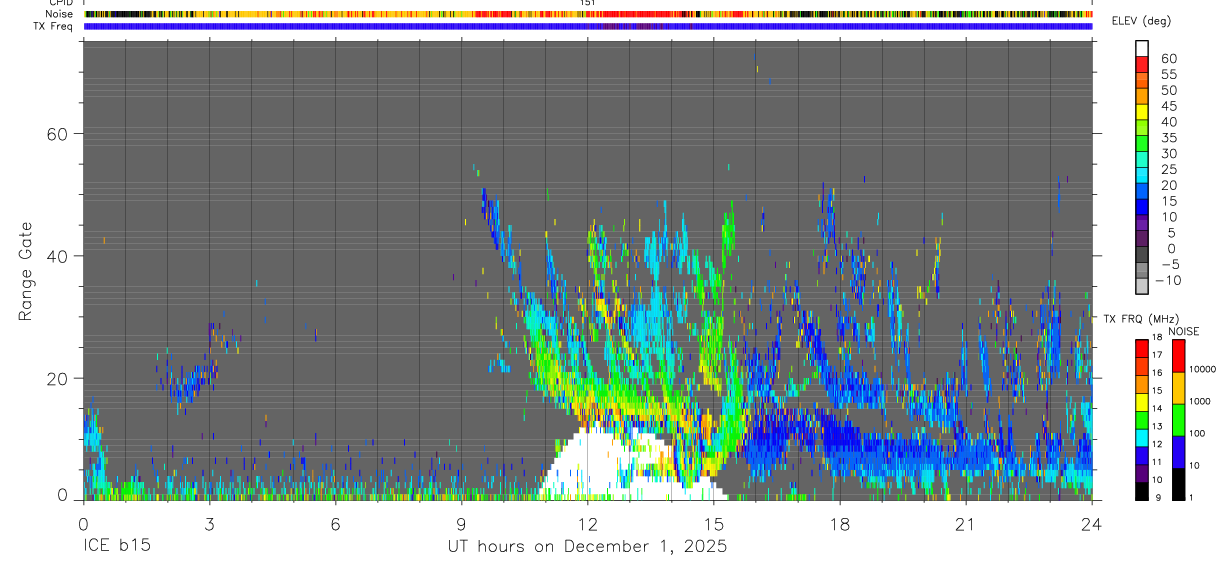This screenshot has width=1228, height=567.
Task: Click the '100' value in the NOISE legend
Action: click(1197, 434)
